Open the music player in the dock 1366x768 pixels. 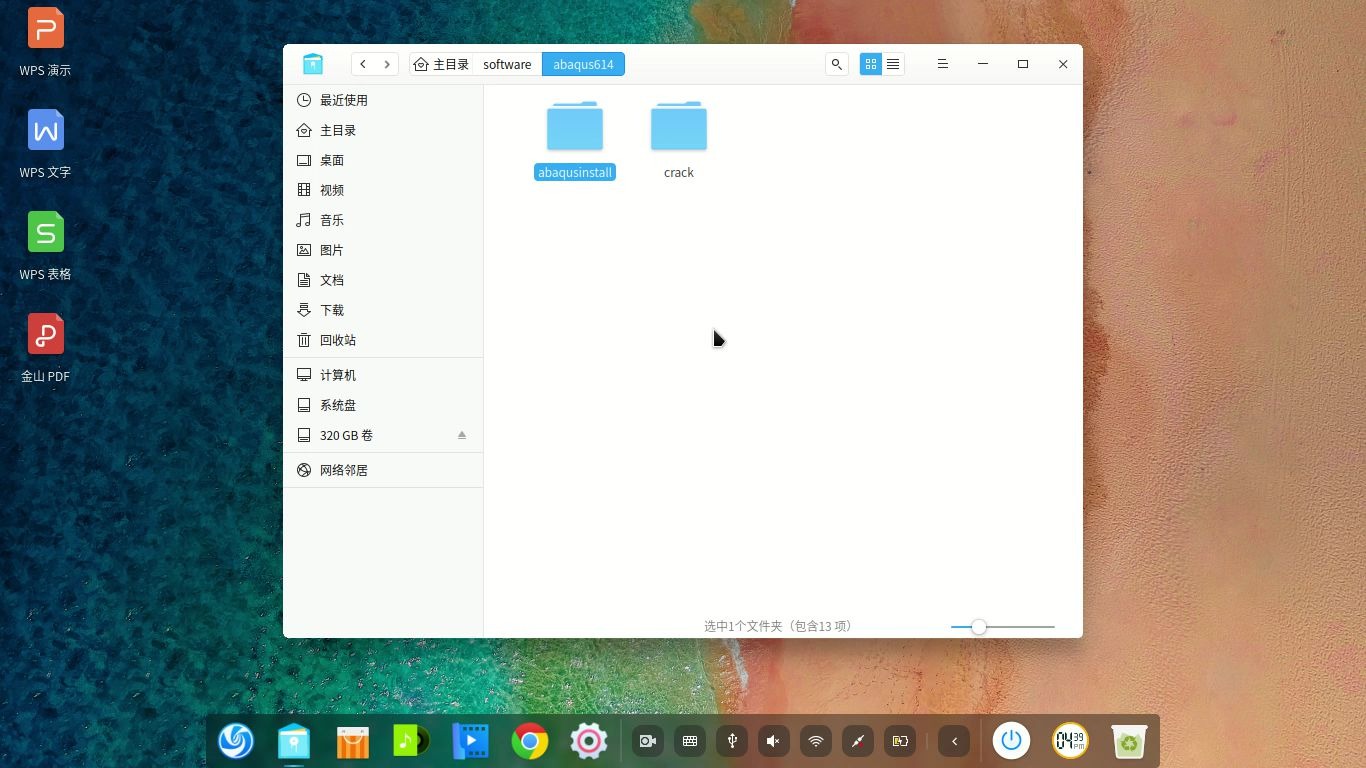411,741
